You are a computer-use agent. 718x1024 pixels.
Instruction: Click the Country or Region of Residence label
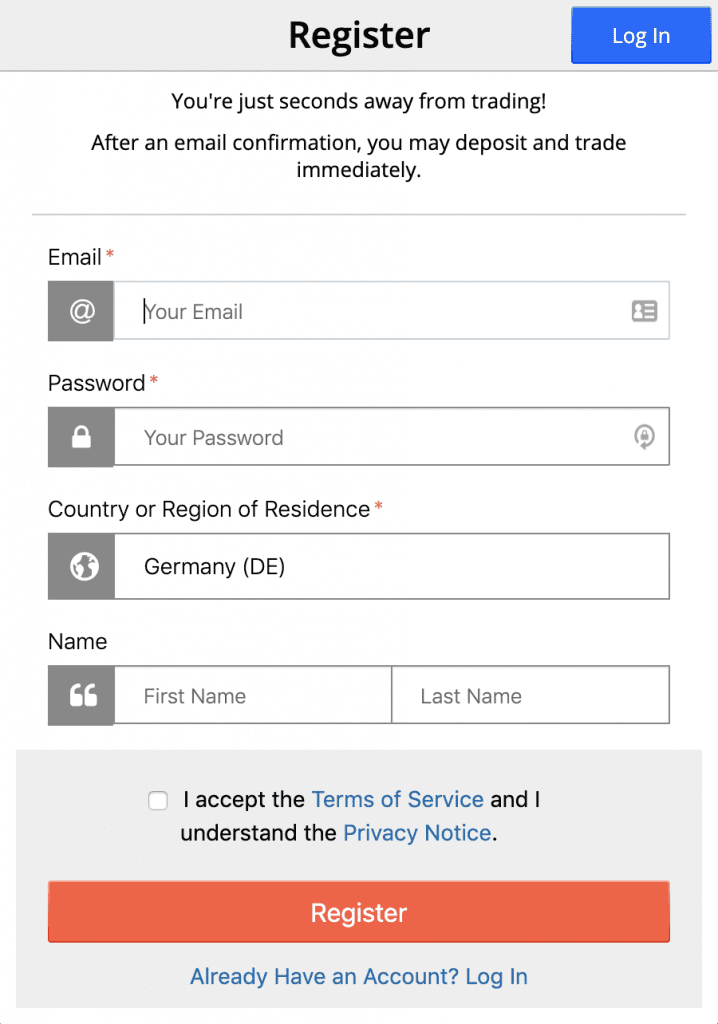[209, 509]
